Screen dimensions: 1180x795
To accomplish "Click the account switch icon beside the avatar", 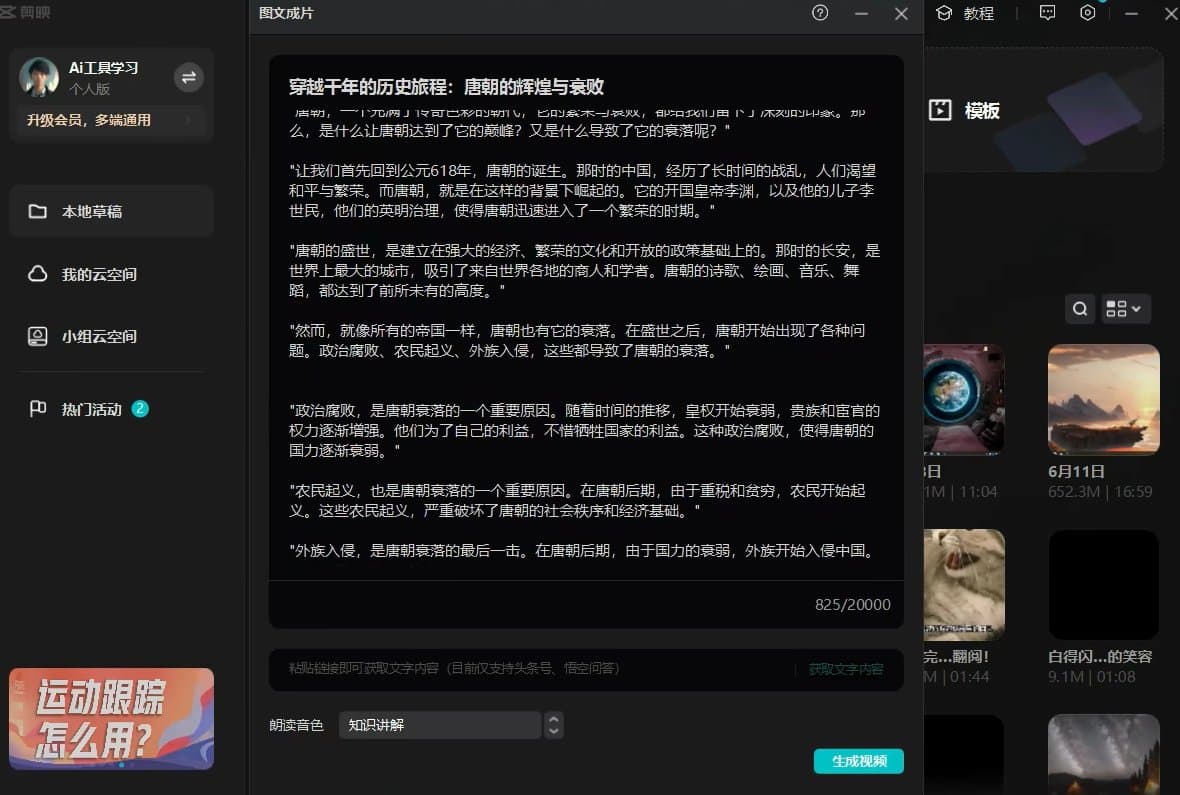I will tap(189, 77).
